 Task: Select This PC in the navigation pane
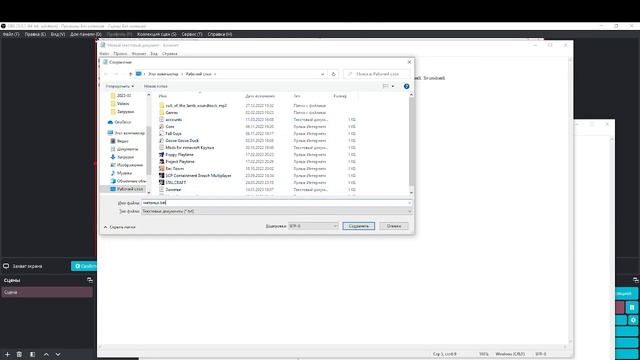coord(126,133)
